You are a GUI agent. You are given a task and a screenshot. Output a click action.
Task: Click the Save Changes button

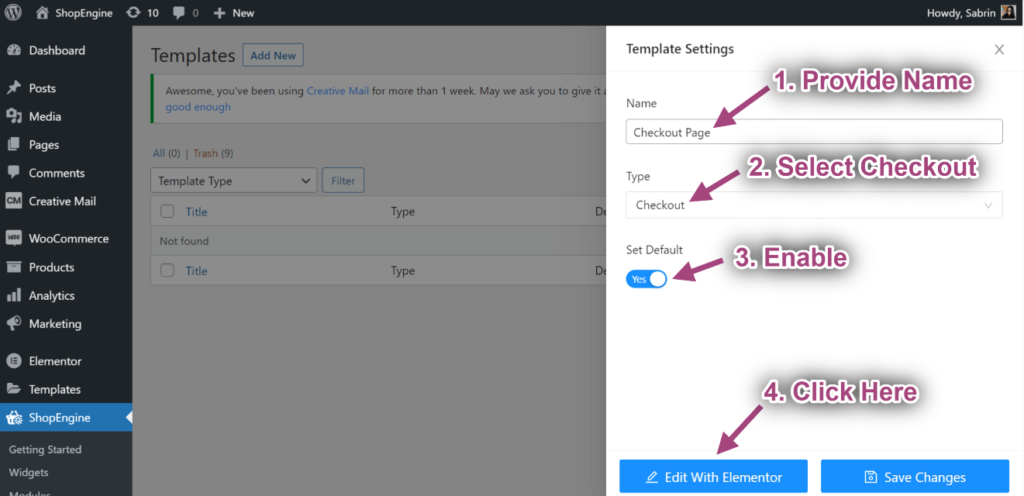click(915, 477)
